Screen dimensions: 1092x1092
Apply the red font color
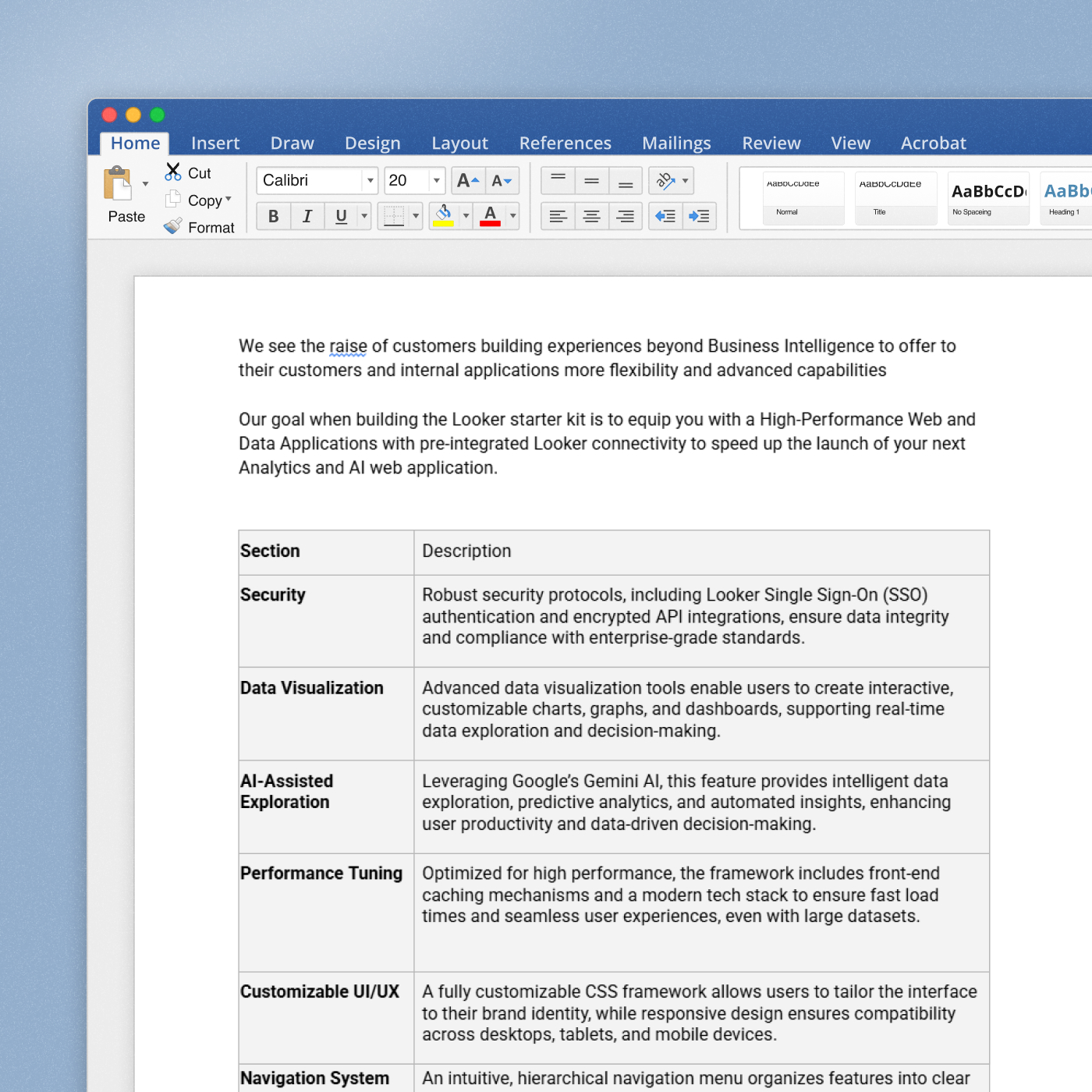(490, 216)
